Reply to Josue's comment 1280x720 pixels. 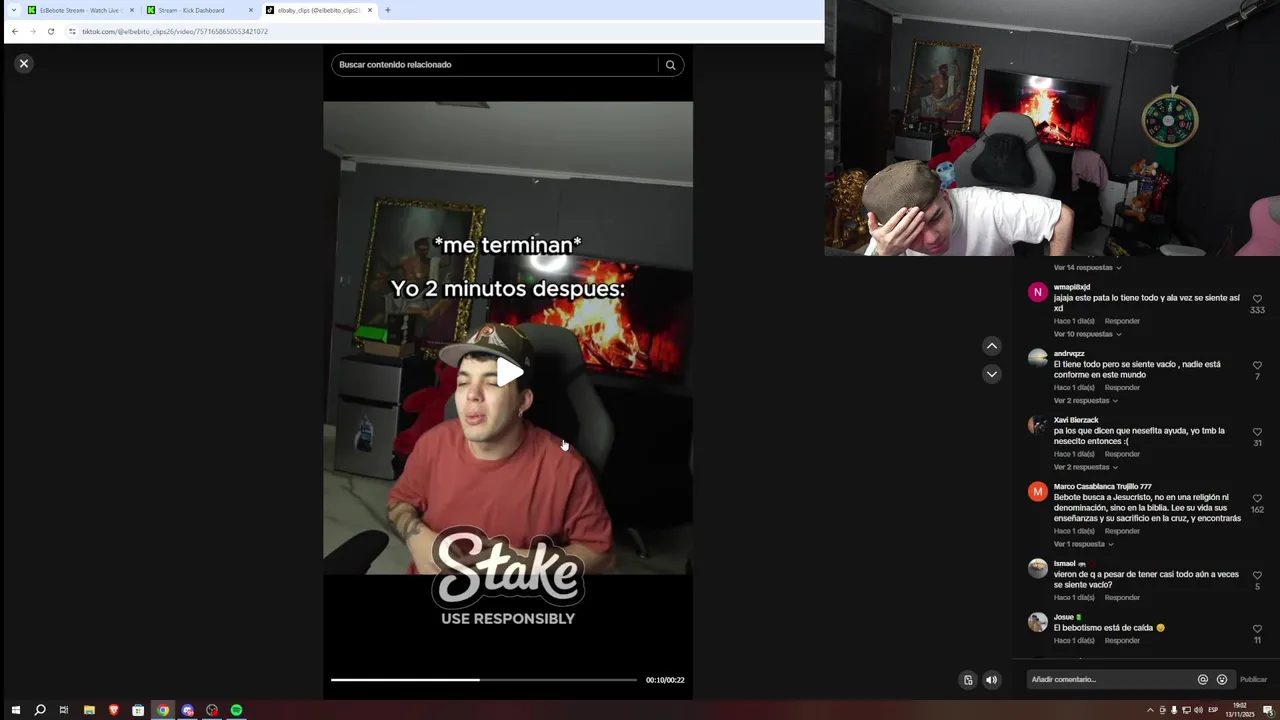coord(1122,640)
